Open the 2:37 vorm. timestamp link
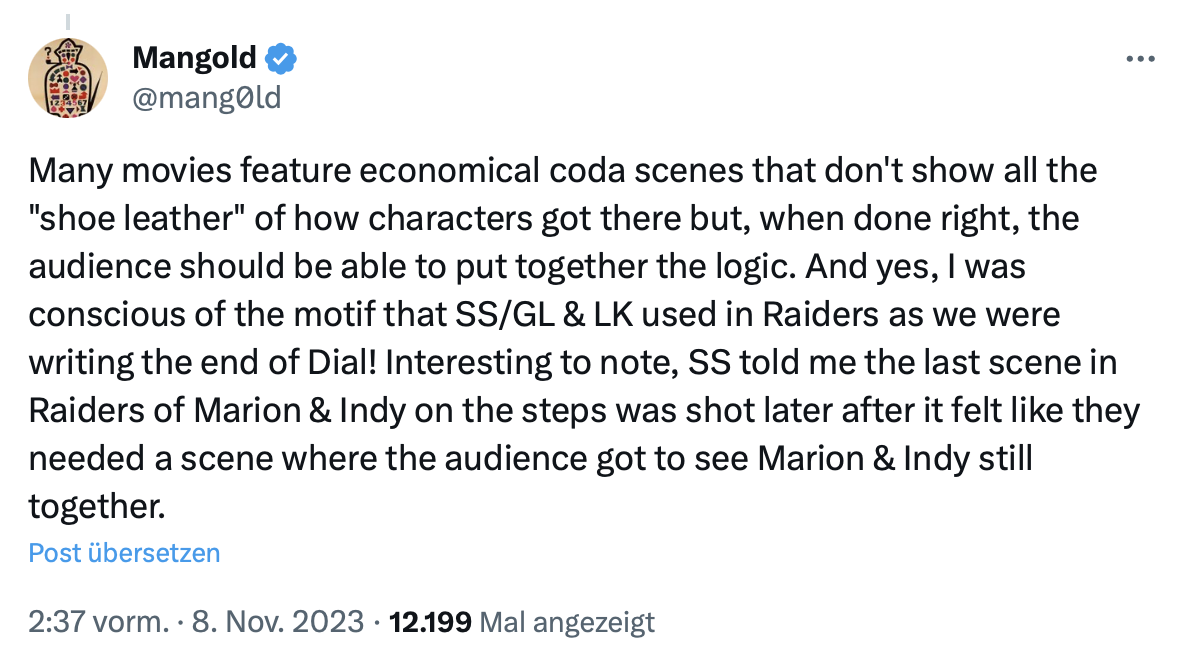Screen dimensions: 1190x672 pos(98,622)
